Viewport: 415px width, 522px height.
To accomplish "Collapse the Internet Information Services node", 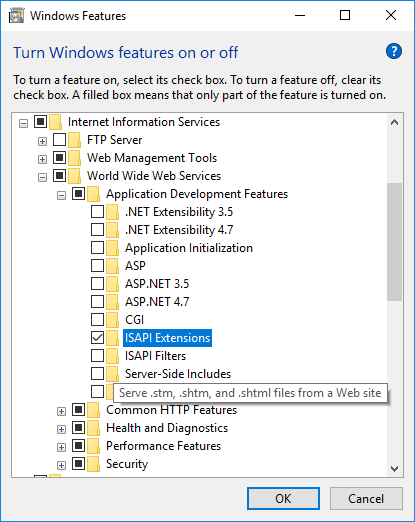I will click(x=23, y=124).
